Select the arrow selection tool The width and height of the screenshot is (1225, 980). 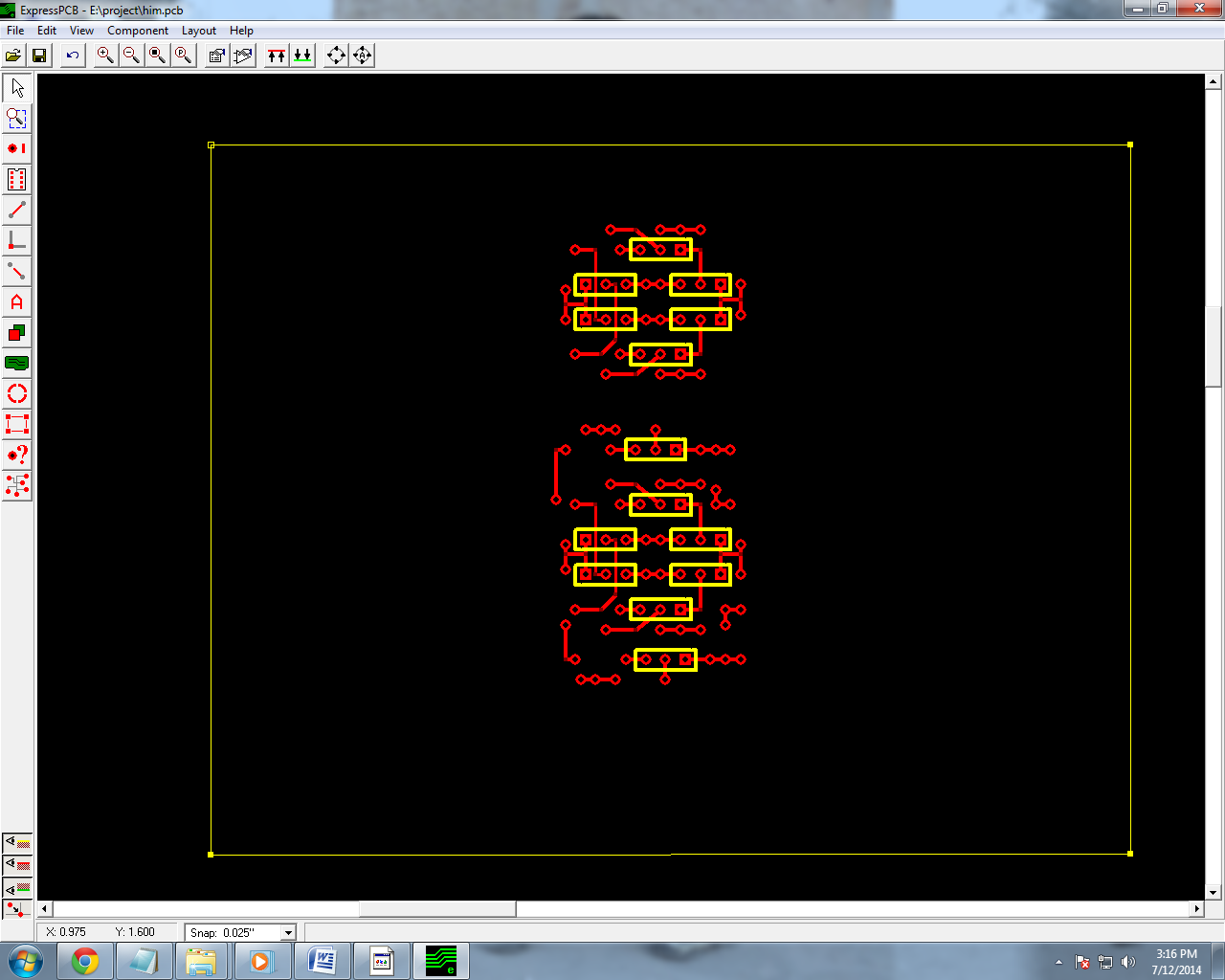[x=15, y=87]
